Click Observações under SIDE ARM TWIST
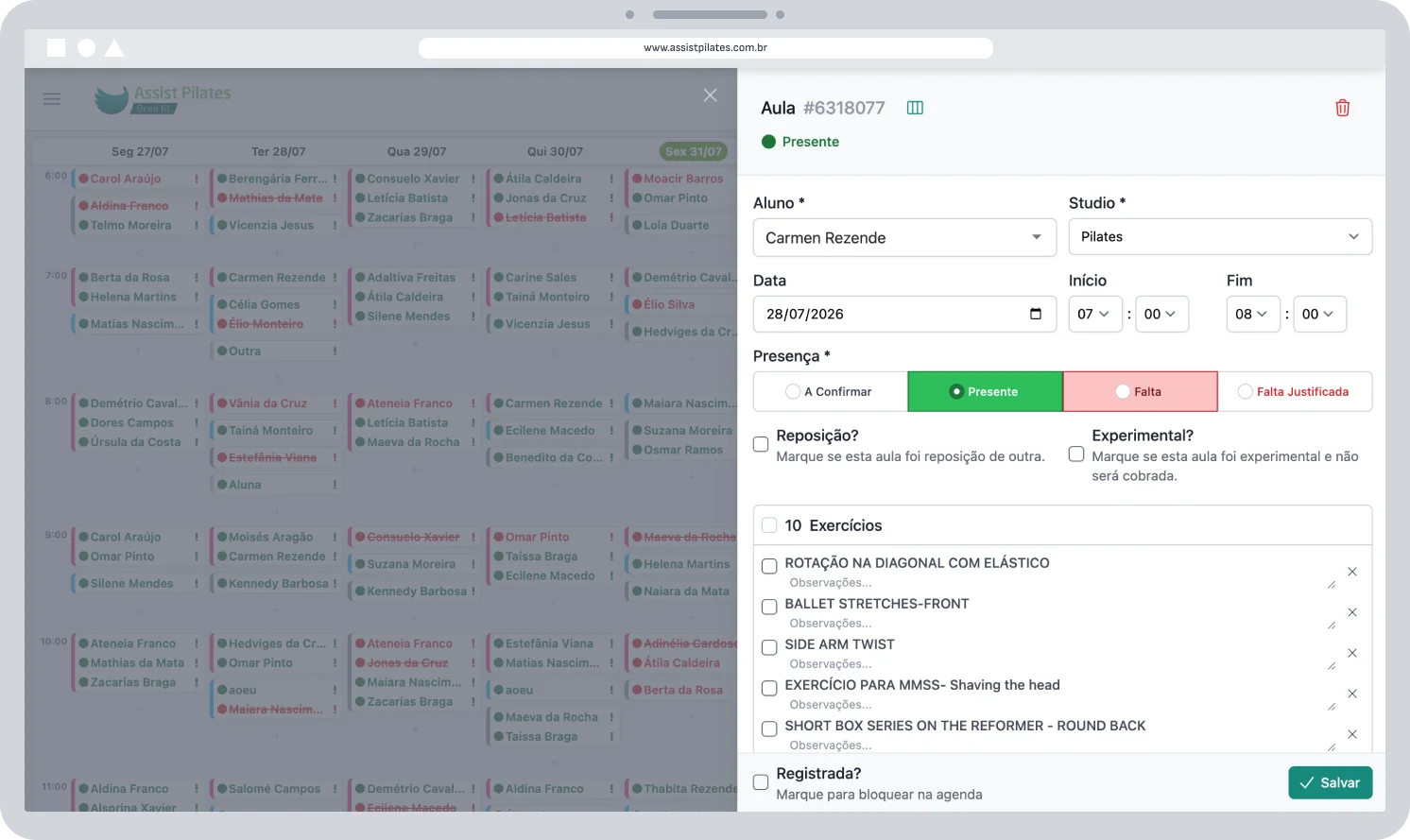The height and width of the screenshot is (840, 1410). click(1058, 664)
